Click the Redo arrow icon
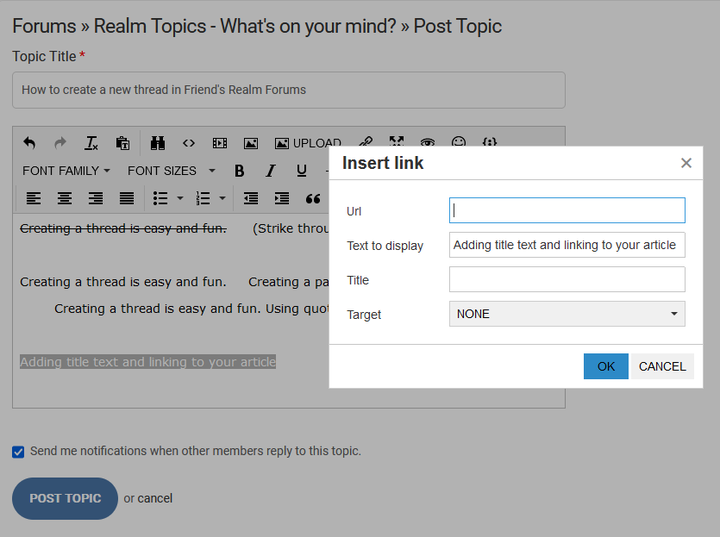Viewport: 720px width, 537px height. tap(60, 143)
